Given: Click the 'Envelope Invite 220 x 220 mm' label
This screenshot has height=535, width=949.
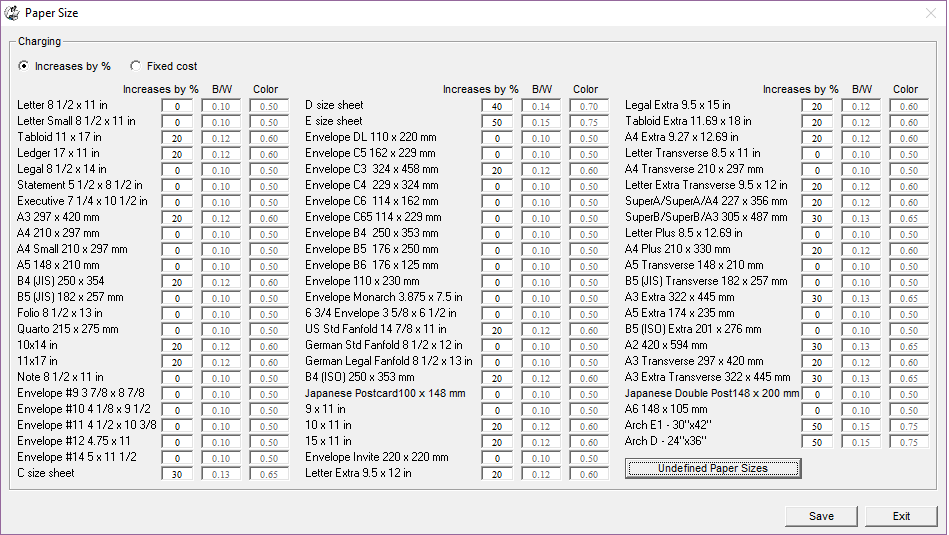Looking at the screenshot, I should [376, 457].
